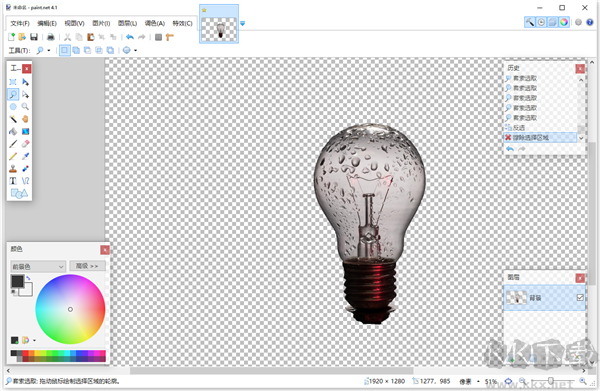Viewport: 600px width, 391px height.
Task: Select the Pan hand tool
Action: pos(25,119)
